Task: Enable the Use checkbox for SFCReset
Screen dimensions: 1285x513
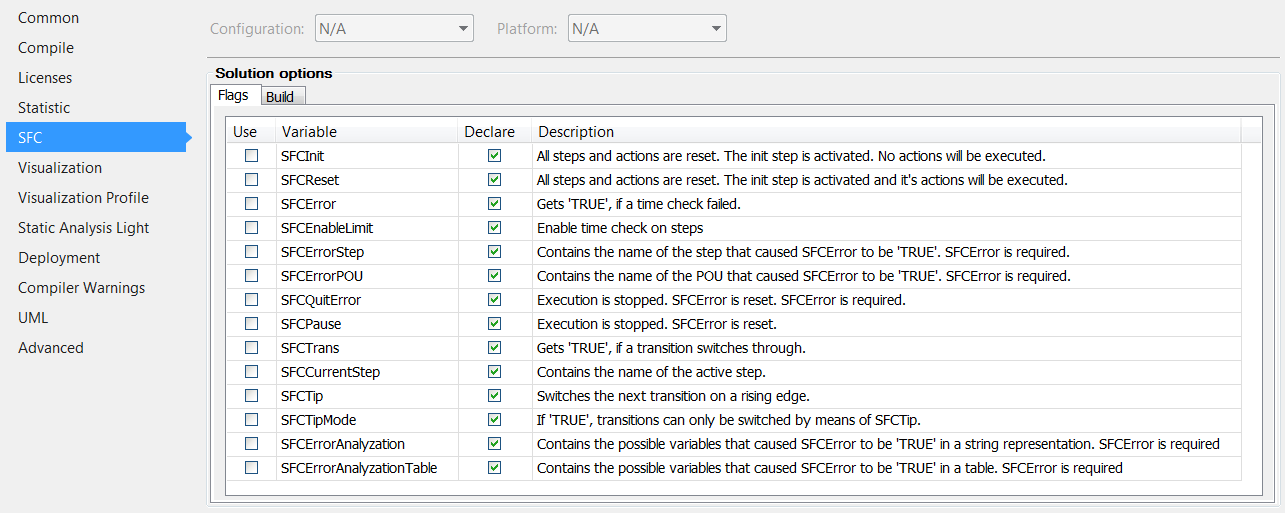Action: pos(251,180)
